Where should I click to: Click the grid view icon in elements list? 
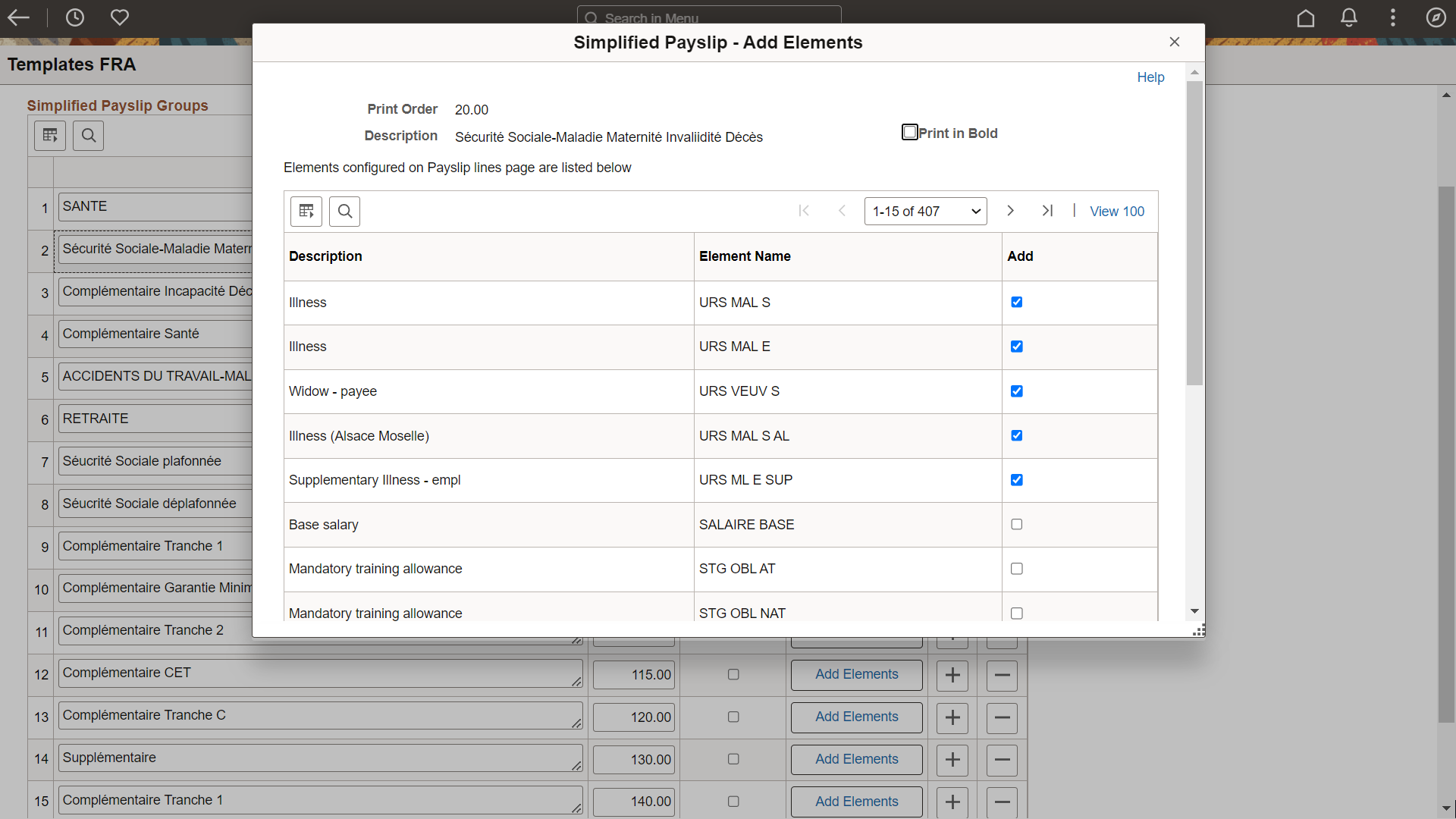[x=307, y=211]
